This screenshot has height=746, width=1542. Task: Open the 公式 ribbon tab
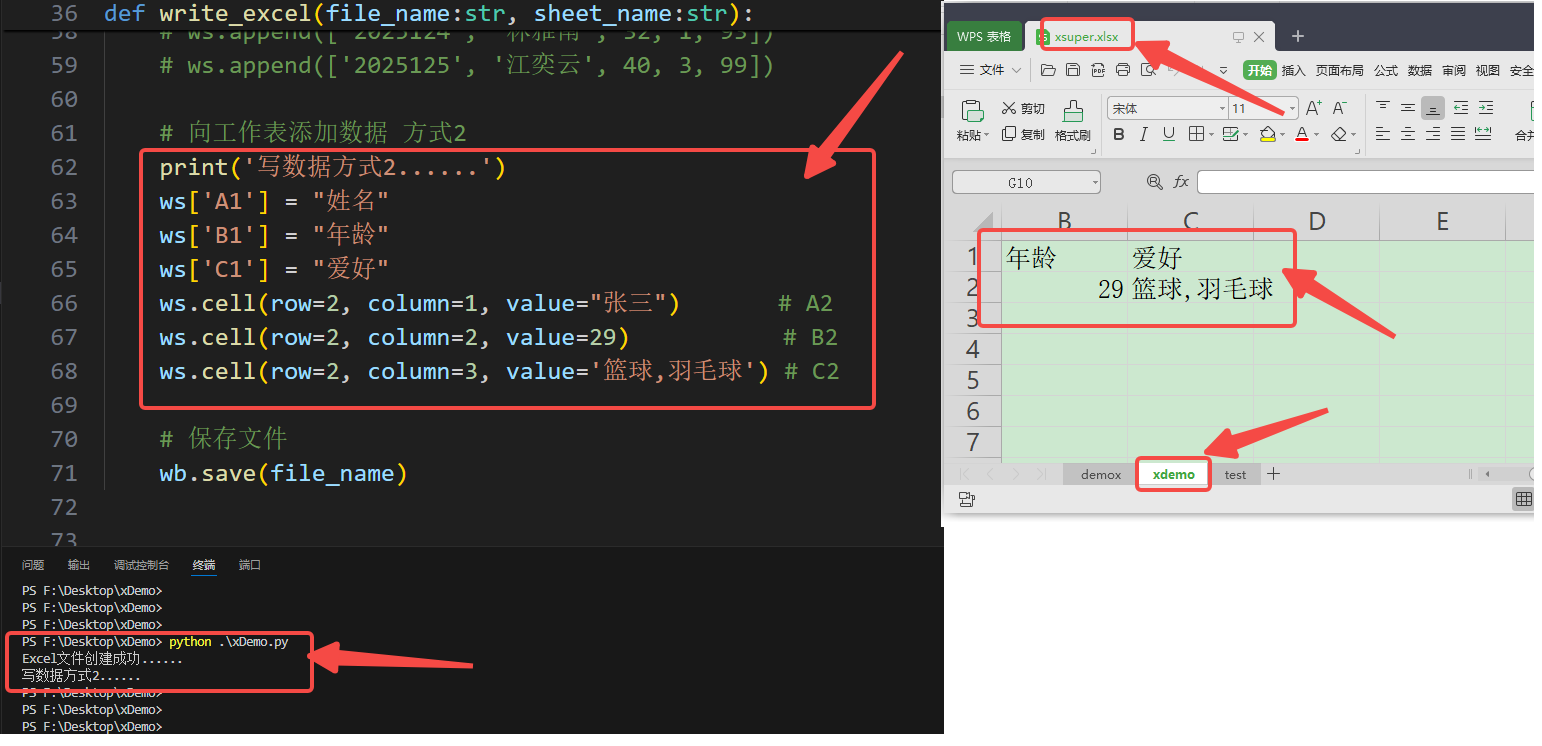coord(1386,70)
